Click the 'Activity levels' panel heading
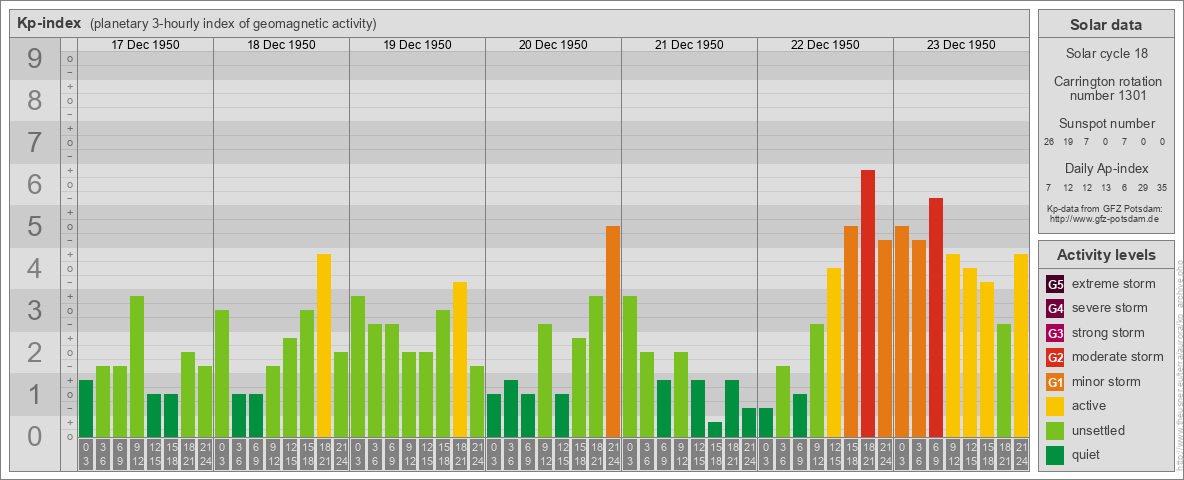 tap(1105, 255)
